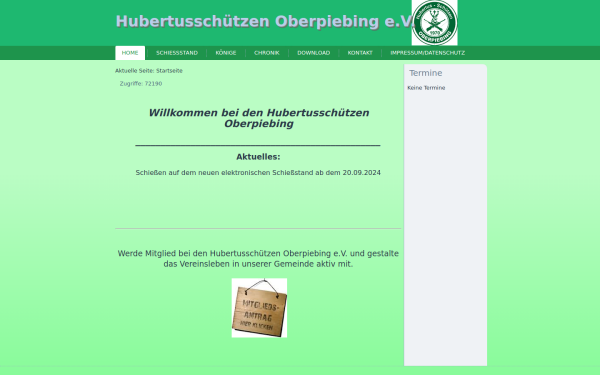Click the Keine Termine text

pos(426,88)
